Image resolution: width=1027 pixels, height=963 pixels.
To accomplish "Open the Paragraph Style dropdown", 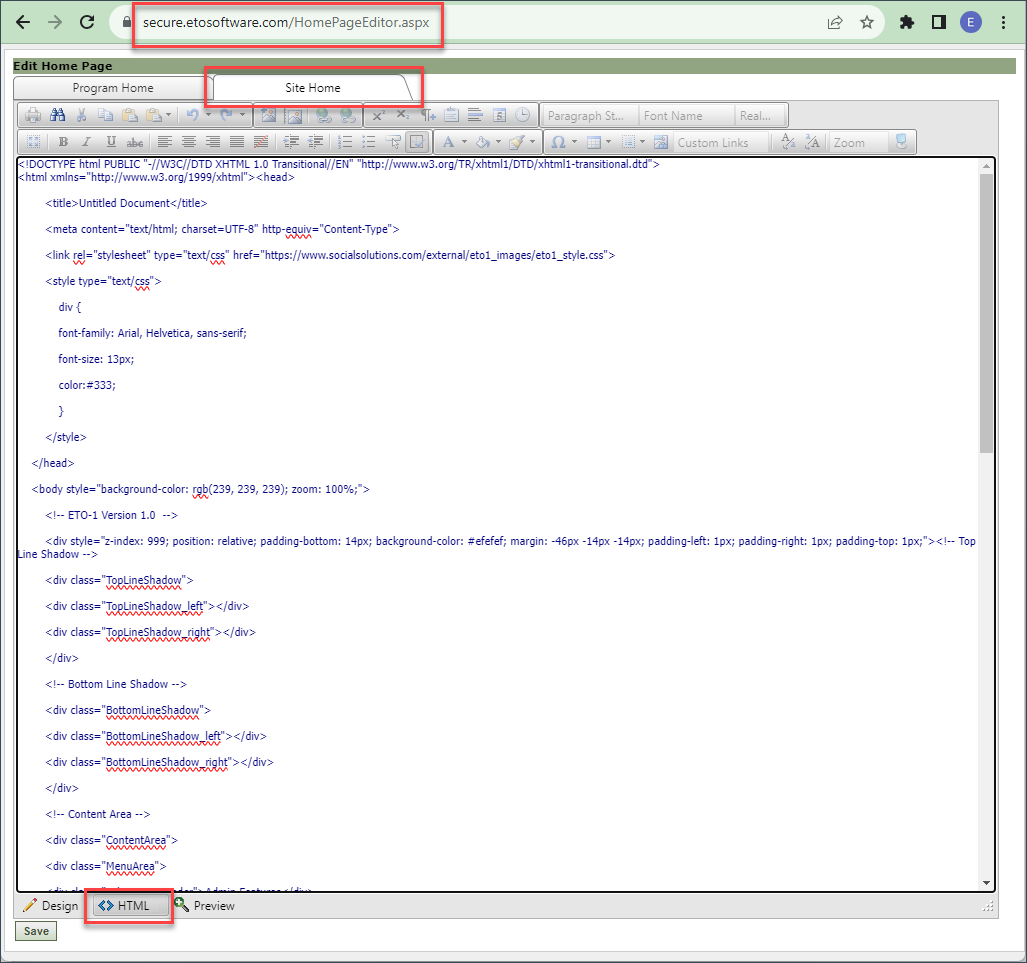I will [x=589, y=116].
